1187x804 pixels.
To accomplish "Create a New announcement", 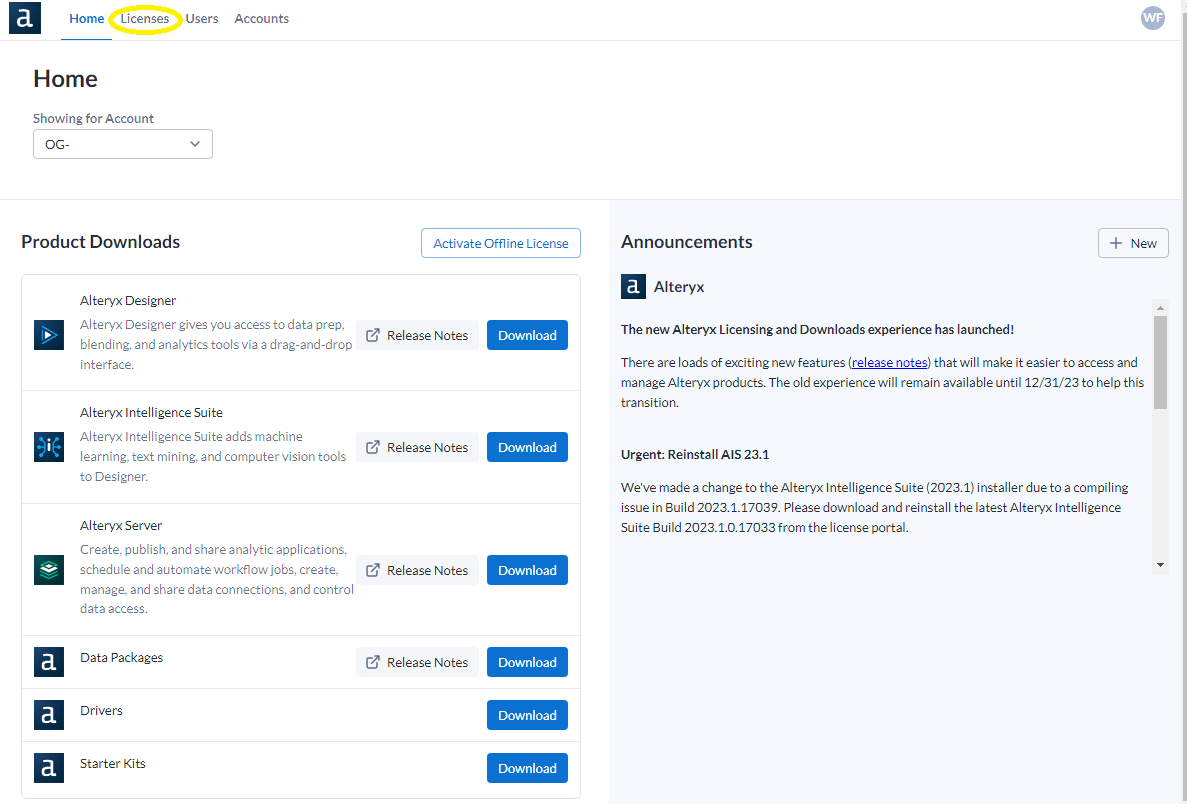I will click(1133, 243).
